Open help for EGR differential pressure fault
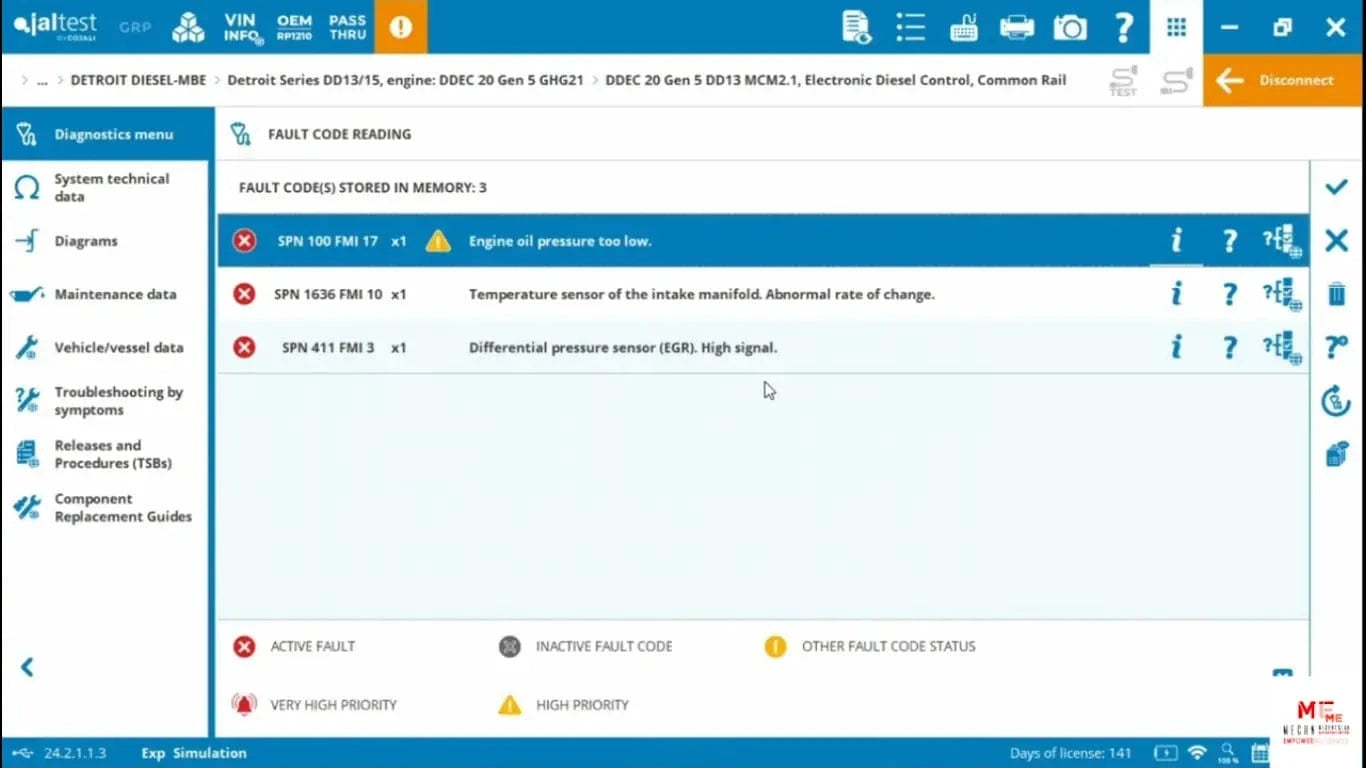 point(1230,347)
